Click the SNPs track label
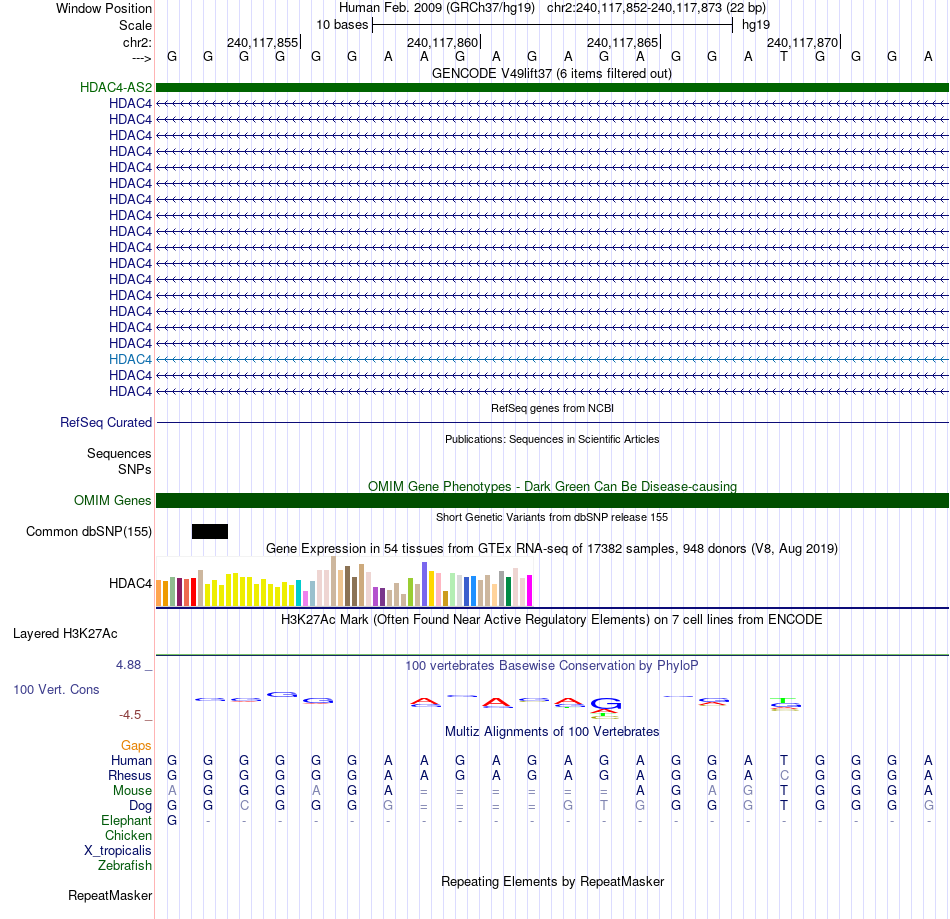The image size is (950, 919). [135, 469]
